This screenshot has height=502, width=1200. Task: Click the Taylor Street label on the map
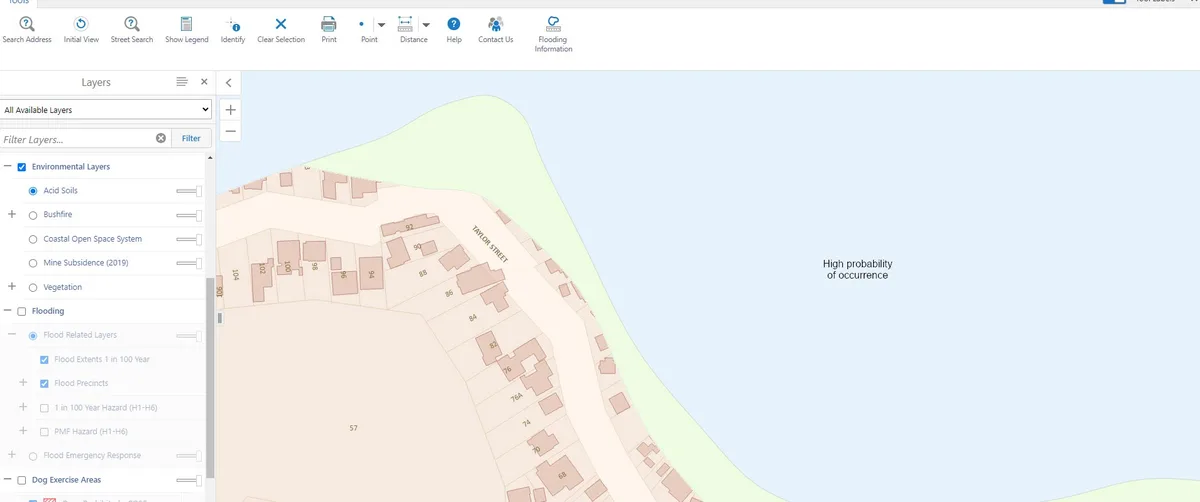click(x=490, y=245)
